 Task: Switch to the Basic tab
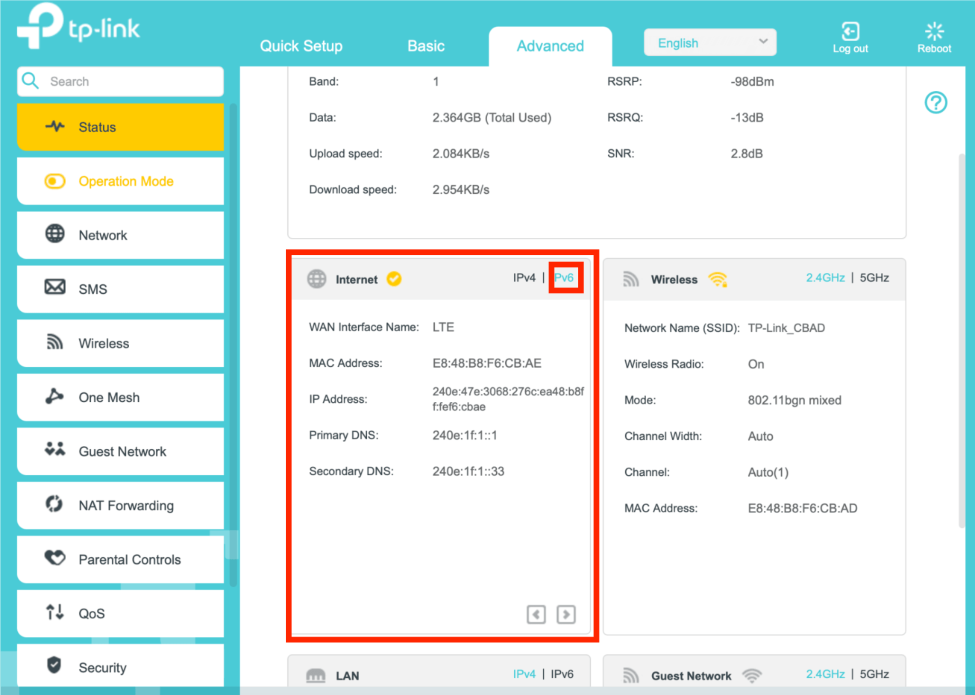[x=426, y=46]
